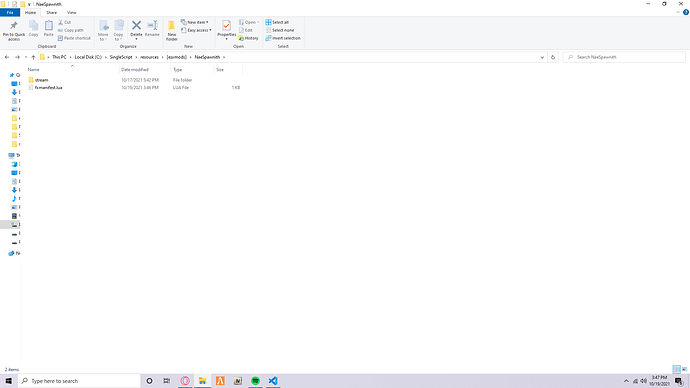690x388 pixels.
Task: Create a New folder
Action: coord(172,30)
